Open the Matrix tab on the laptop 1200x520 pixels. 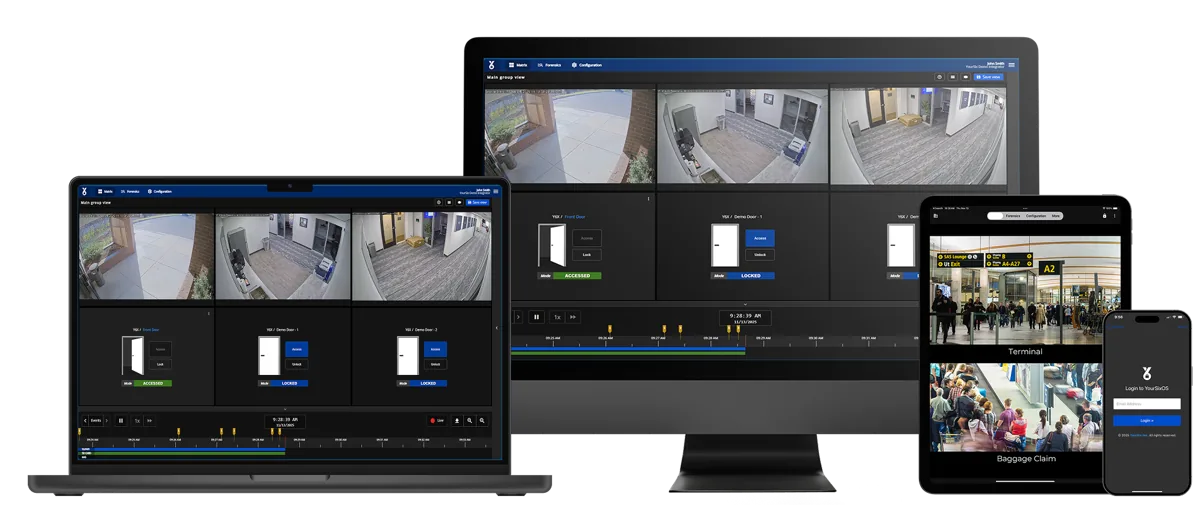click(106, 191)
